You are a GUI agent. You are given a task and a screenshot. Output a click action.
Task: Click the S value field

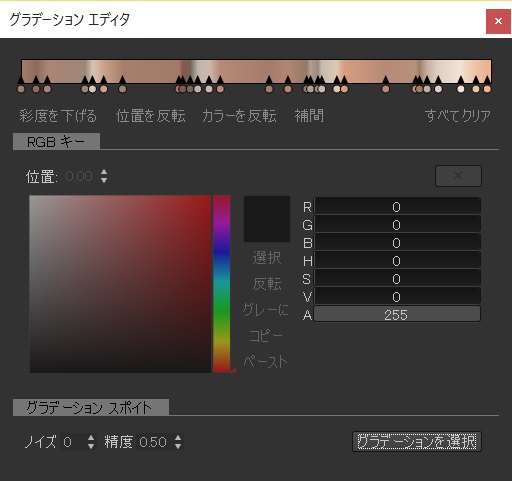click(x=397, y=279)
